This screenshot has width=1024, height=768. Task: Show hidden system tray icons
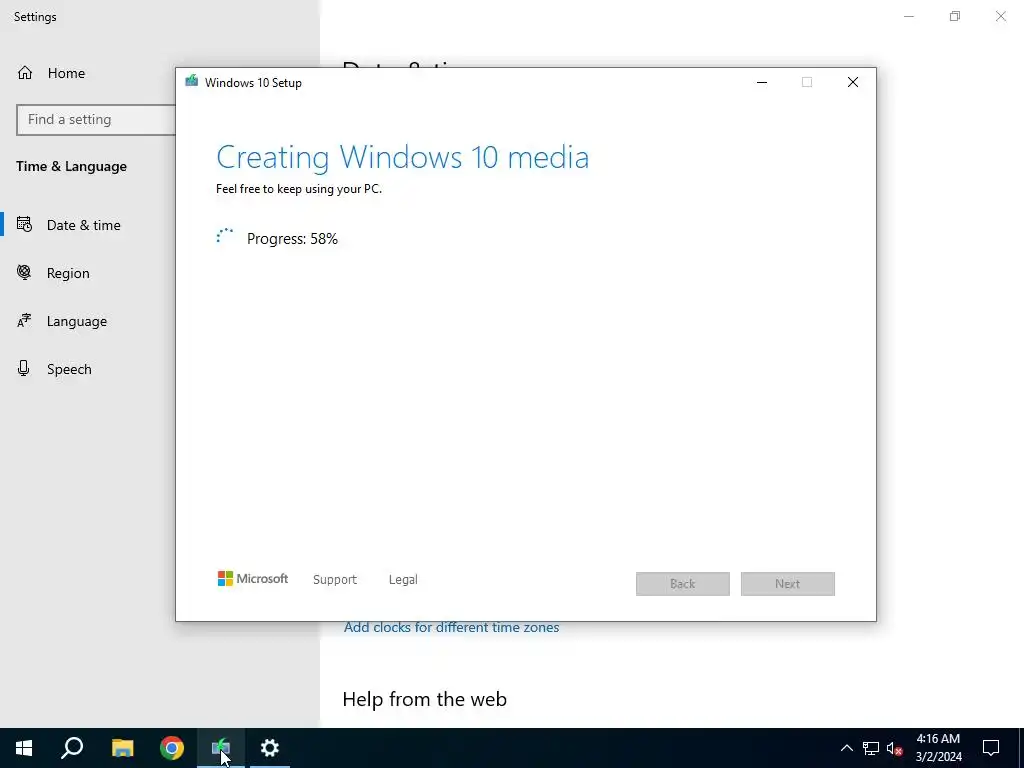pyautogui.click(x=846, y=748)
